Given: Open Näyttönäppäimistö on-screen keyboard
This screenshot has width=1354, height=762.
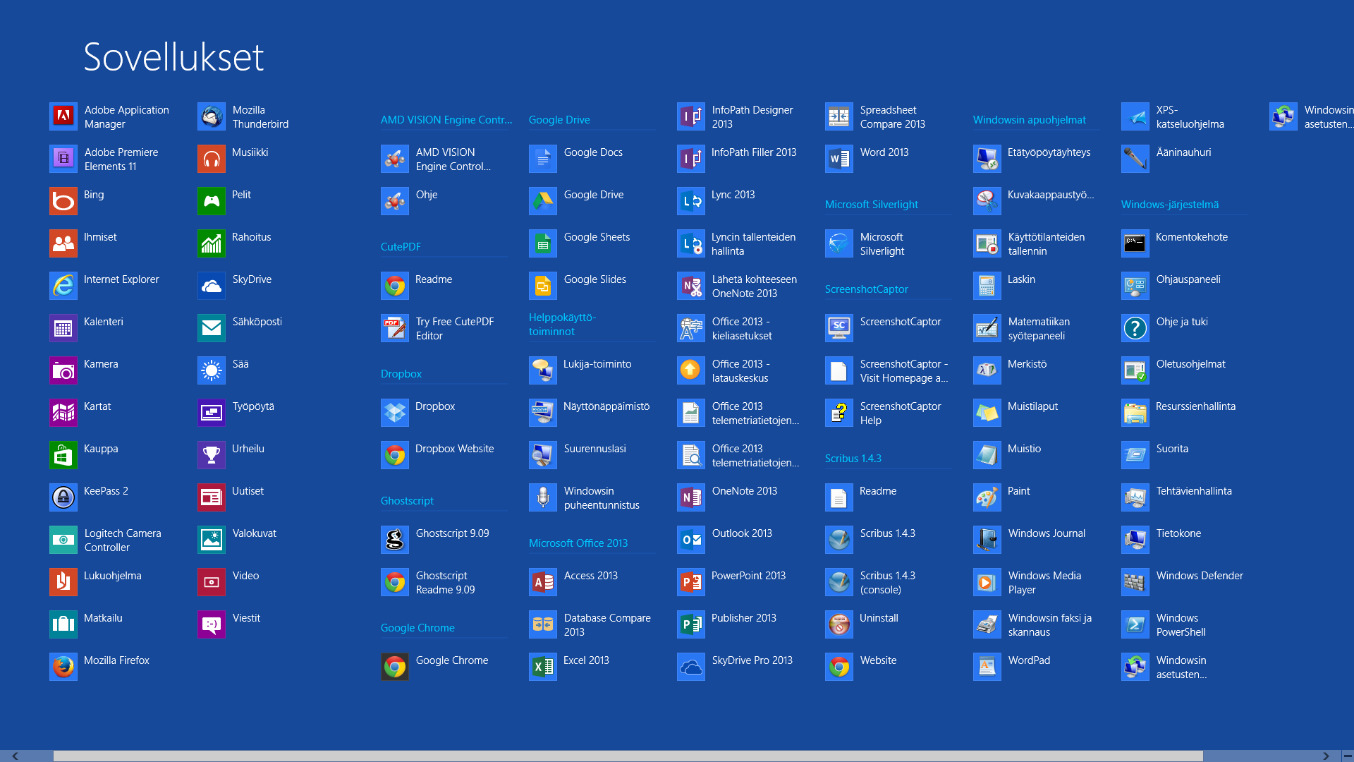Looking at the screenshot, I should [591, 413].
